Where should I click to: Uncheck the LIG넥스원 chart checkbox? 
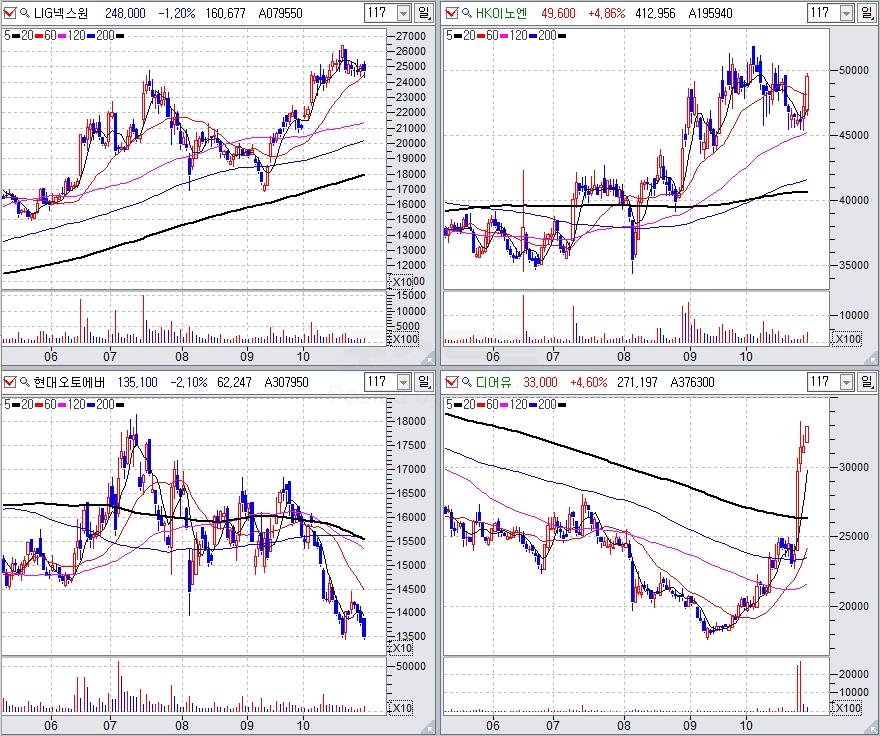(x=9, y=13)
